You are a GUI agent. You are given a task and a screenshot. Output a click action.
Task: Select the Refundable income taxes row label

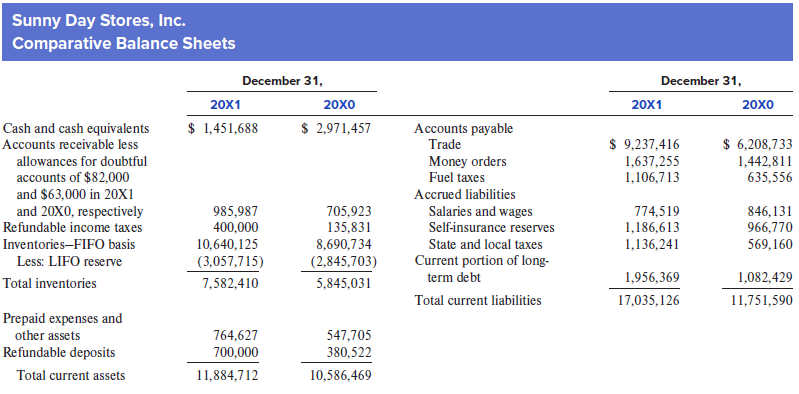[x=73, y=227]
